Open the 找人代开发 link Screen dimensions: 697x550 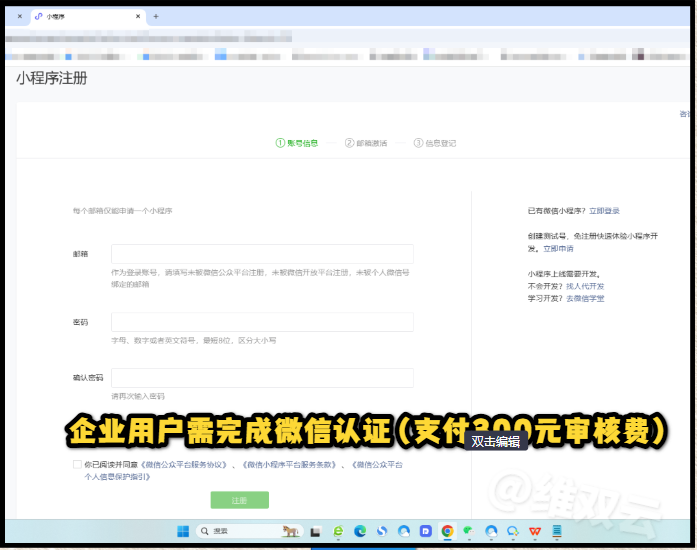[x=586, y=286]
